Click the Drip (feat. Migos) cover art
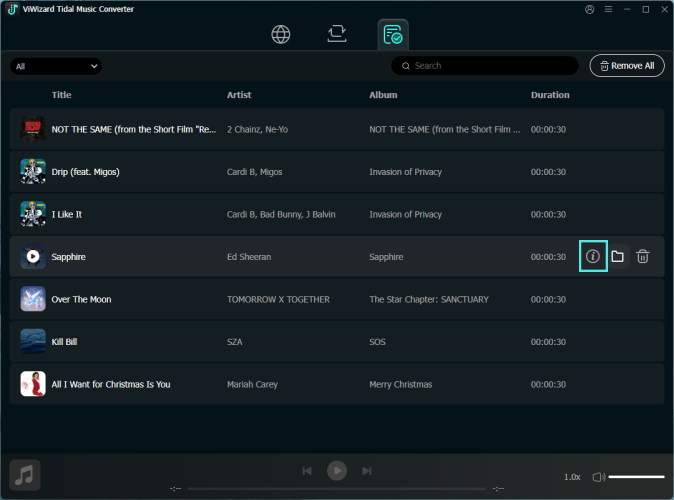 coord(33,172)
